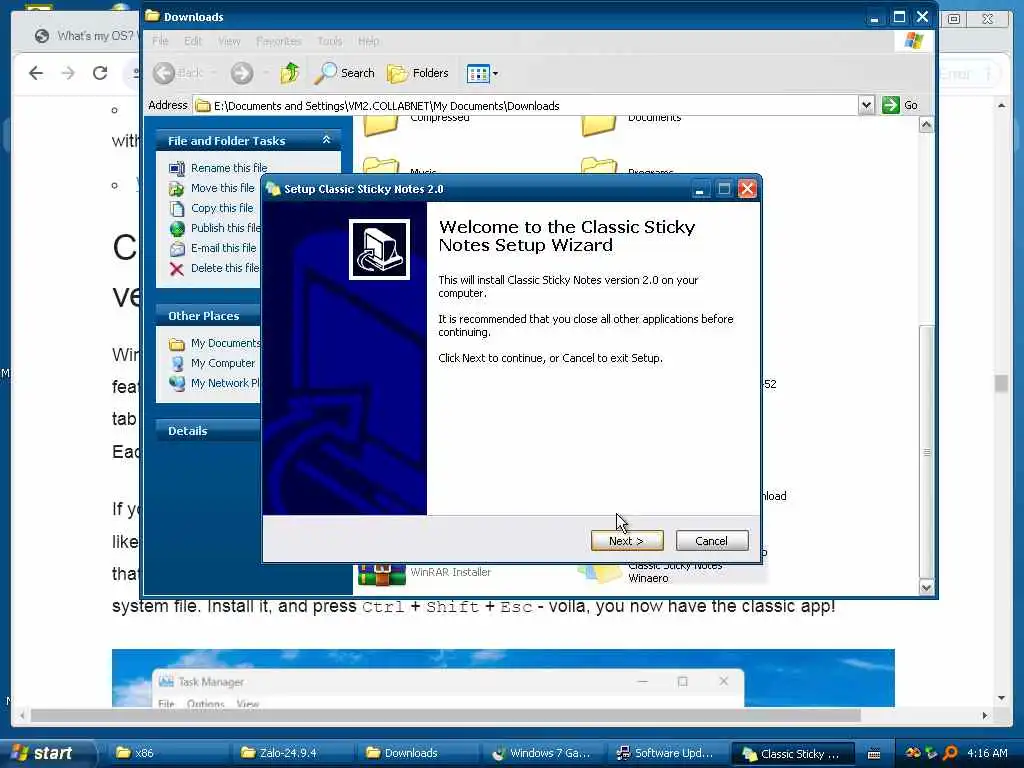The image size is (1024, 768).
Task: Click the Downloads scrollbar down arrow
Action: (926, 587)
